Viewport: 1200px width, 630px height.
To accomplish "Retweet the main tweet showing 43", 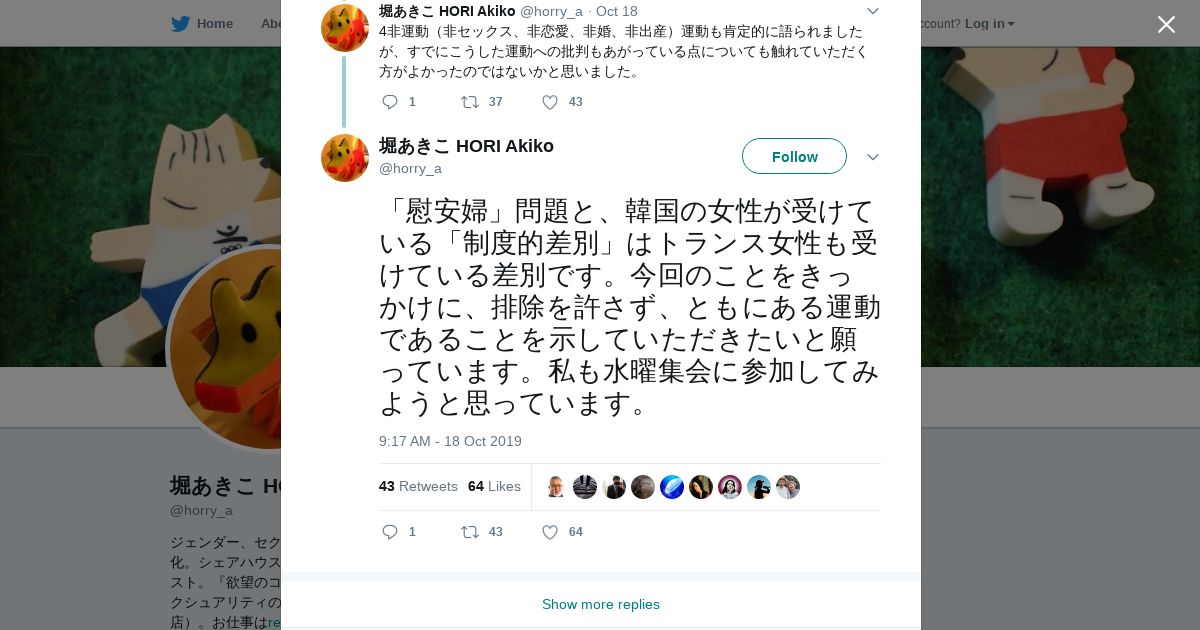I will pyautogui.click(x=469, y=532).
